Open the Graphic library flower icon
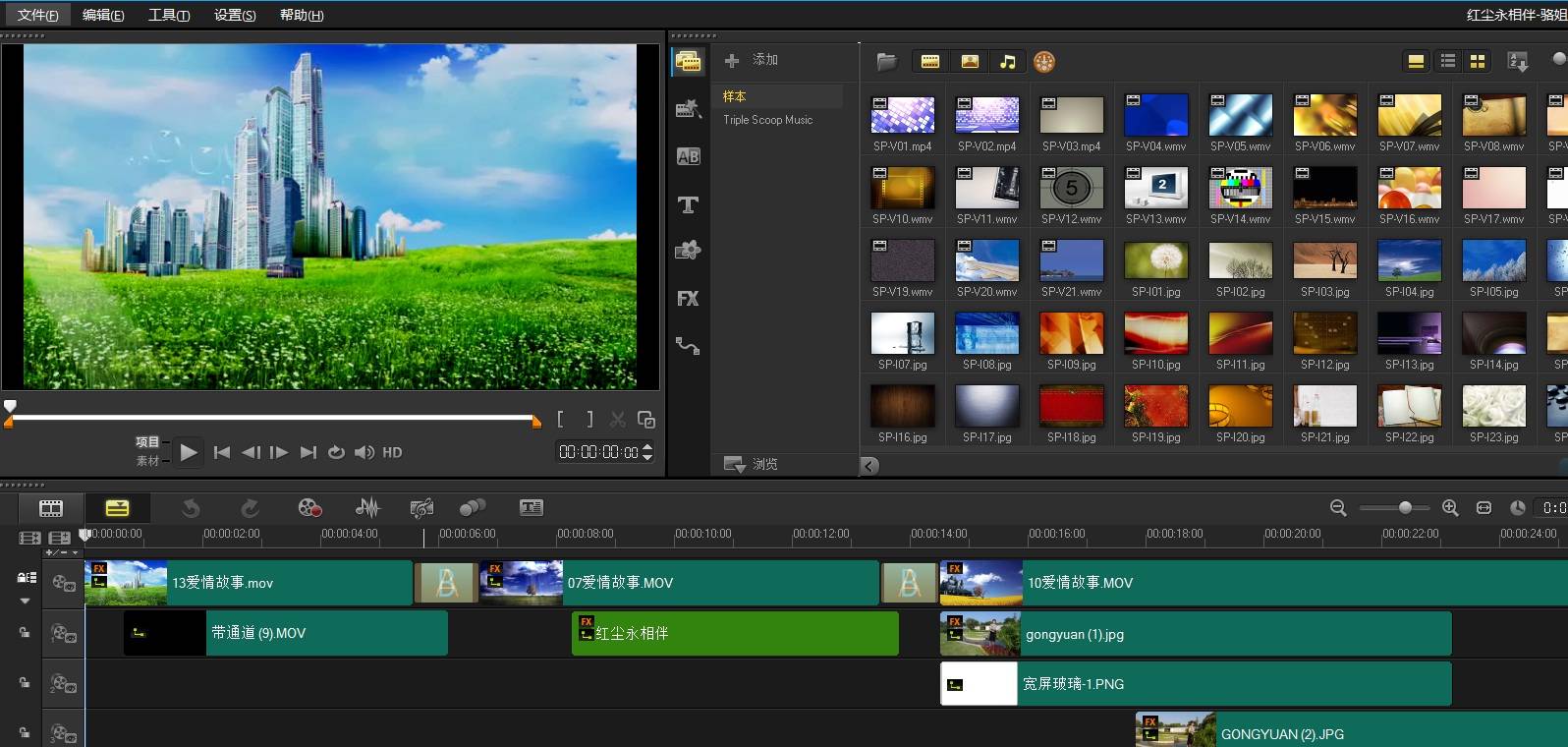Screen dimensions: 1568x747 pyautogui.click(x=688, y=251)
